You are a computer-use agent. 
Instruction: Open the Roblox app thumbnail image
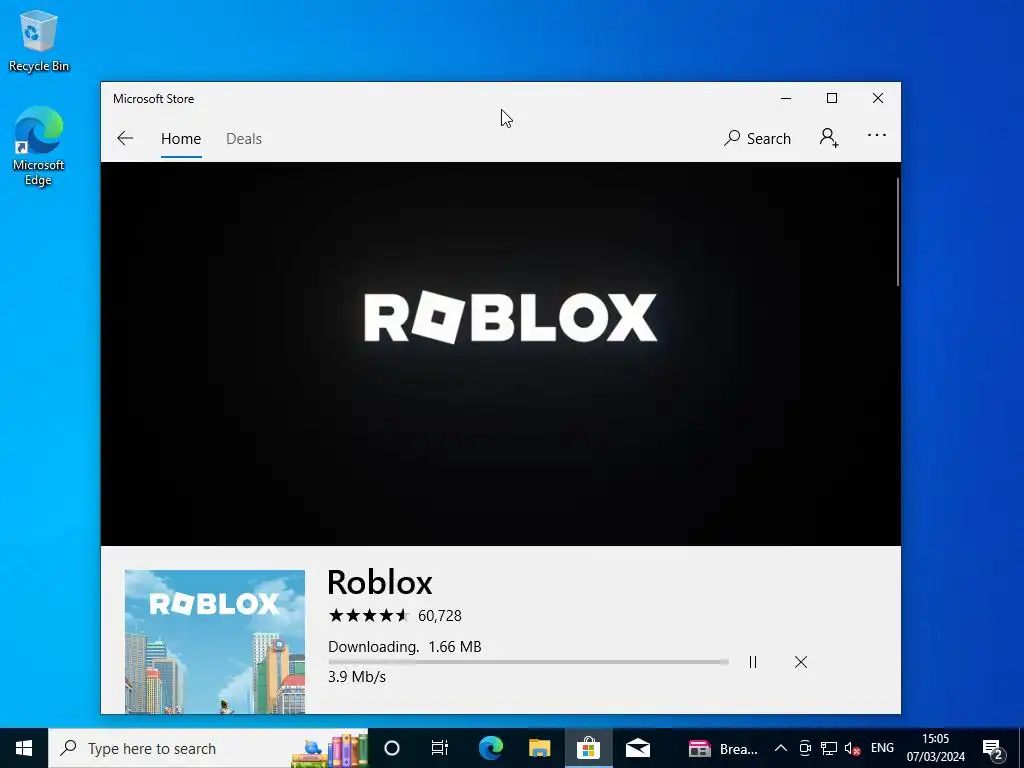click(x=214, y=641)
